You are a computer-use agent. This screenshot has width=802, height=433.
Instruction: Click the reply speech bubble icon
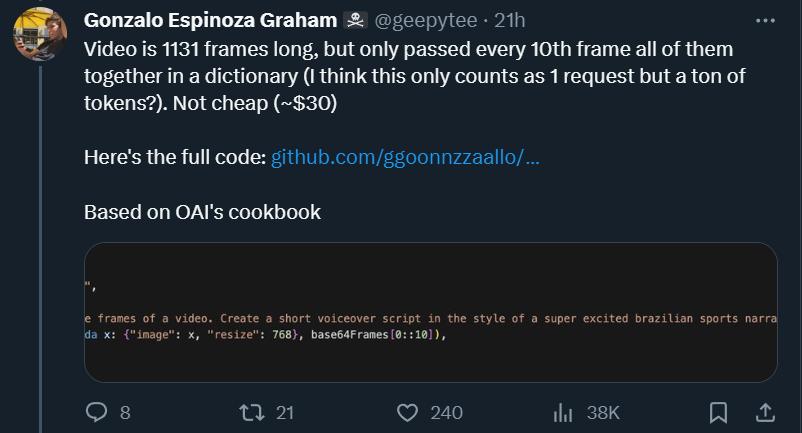[97, 412]
